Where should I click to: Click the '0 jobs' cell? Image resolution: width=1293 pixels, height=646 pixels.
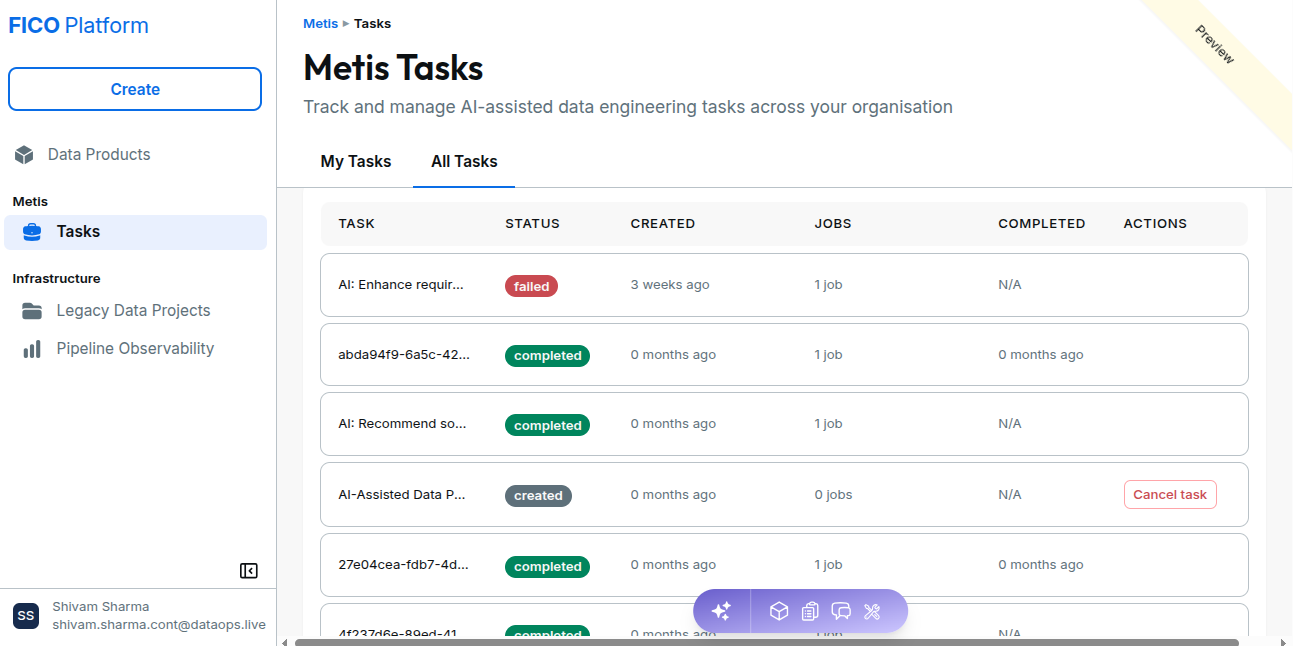(x=834, y=495)
